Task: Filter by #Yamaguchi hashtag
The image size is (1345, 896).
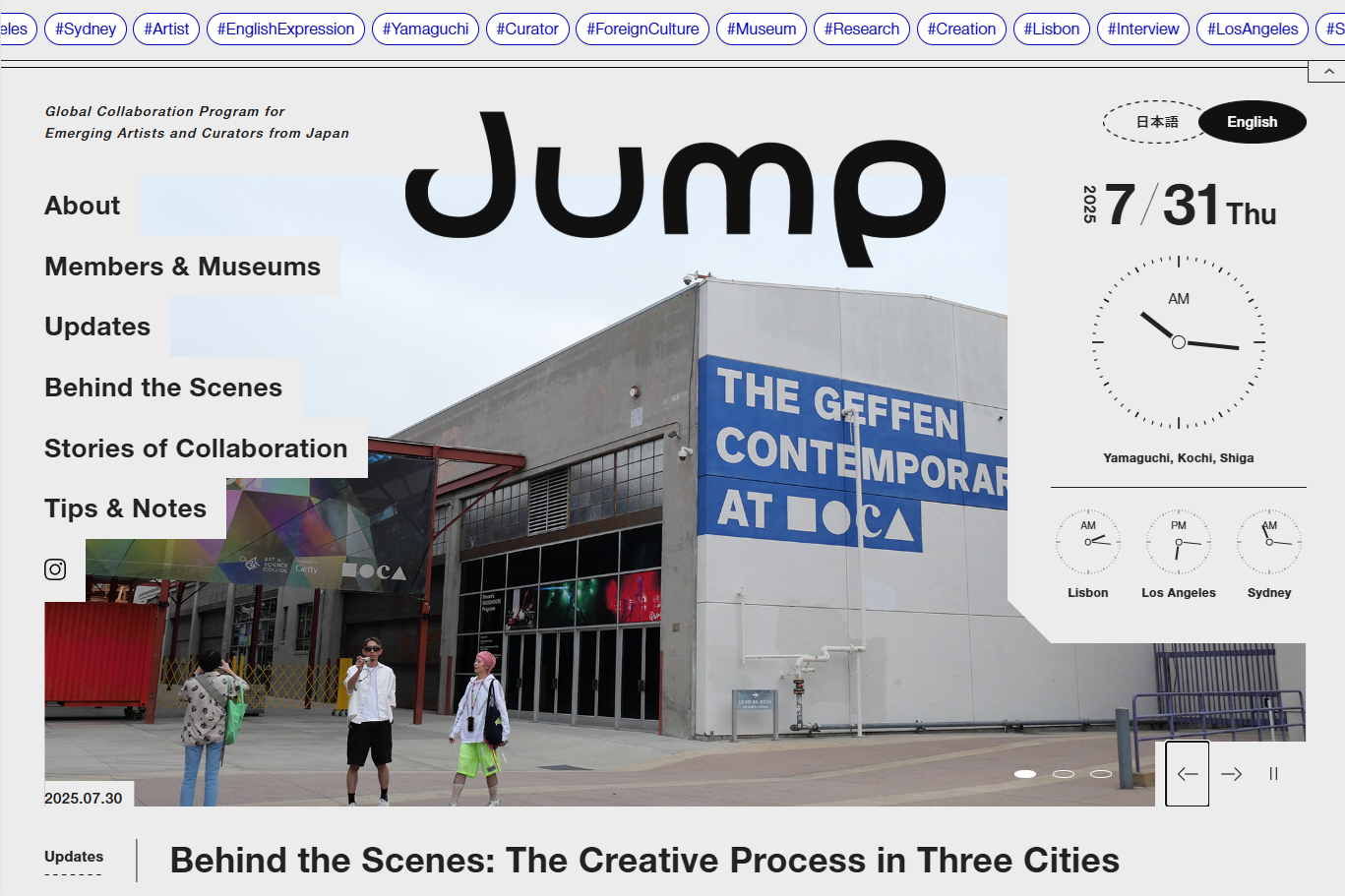Action: [425, 29]
